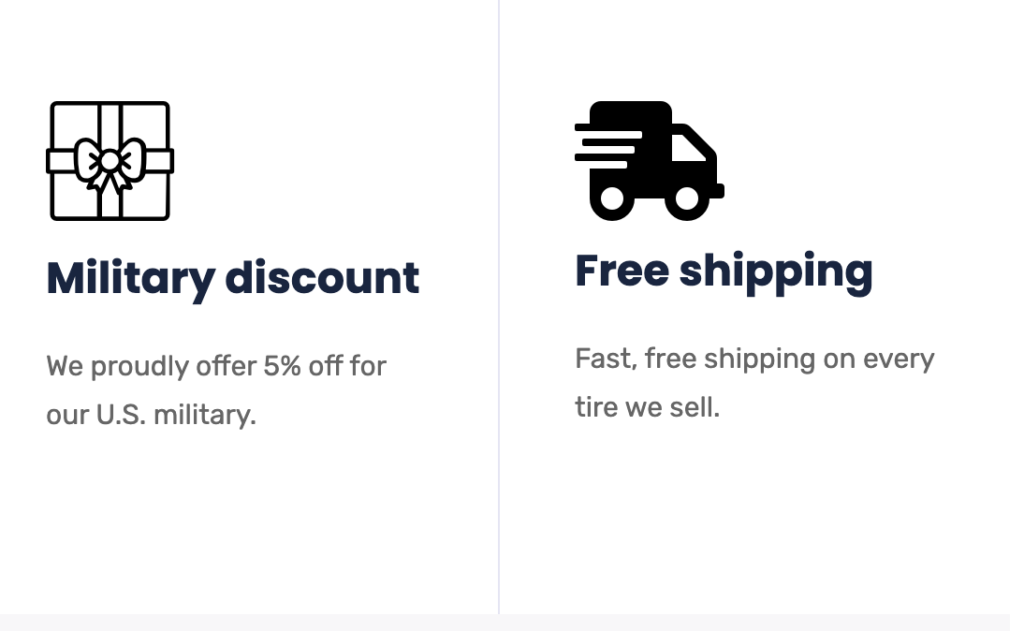Click the word "Military" in the heading
The width and height of the screenshot is (1024, 631).
[131, 279]
